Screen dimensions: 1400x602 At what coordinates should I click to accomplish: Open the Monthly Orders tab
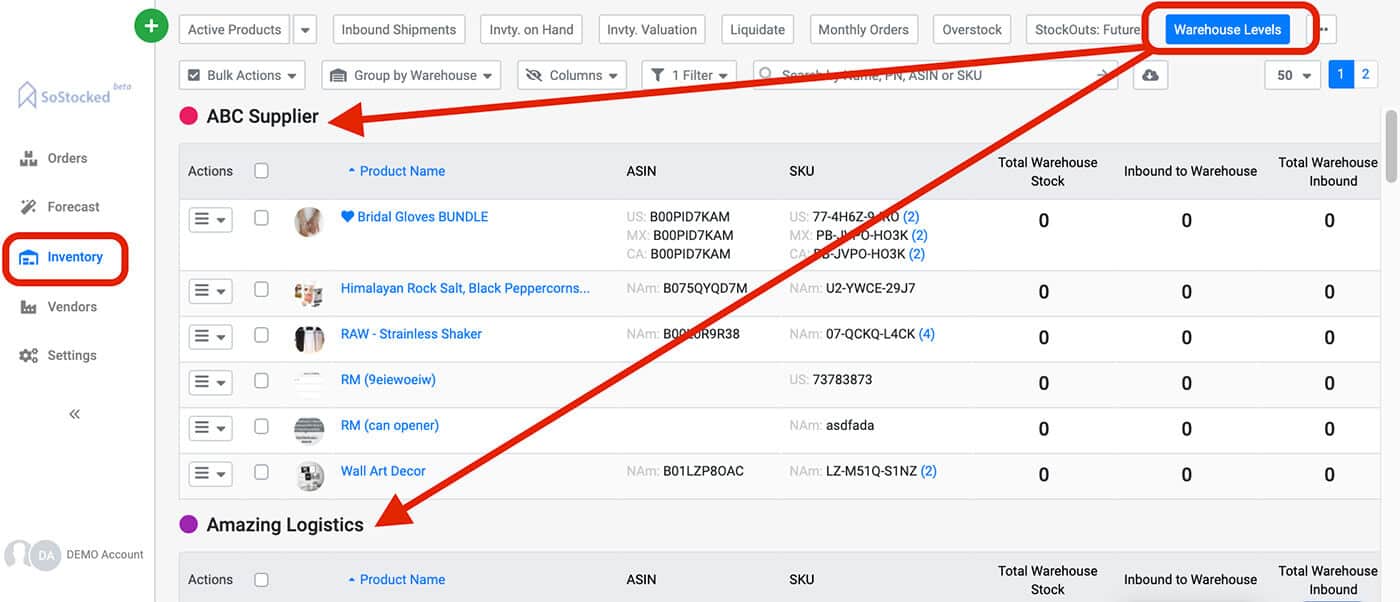point(863,29)
